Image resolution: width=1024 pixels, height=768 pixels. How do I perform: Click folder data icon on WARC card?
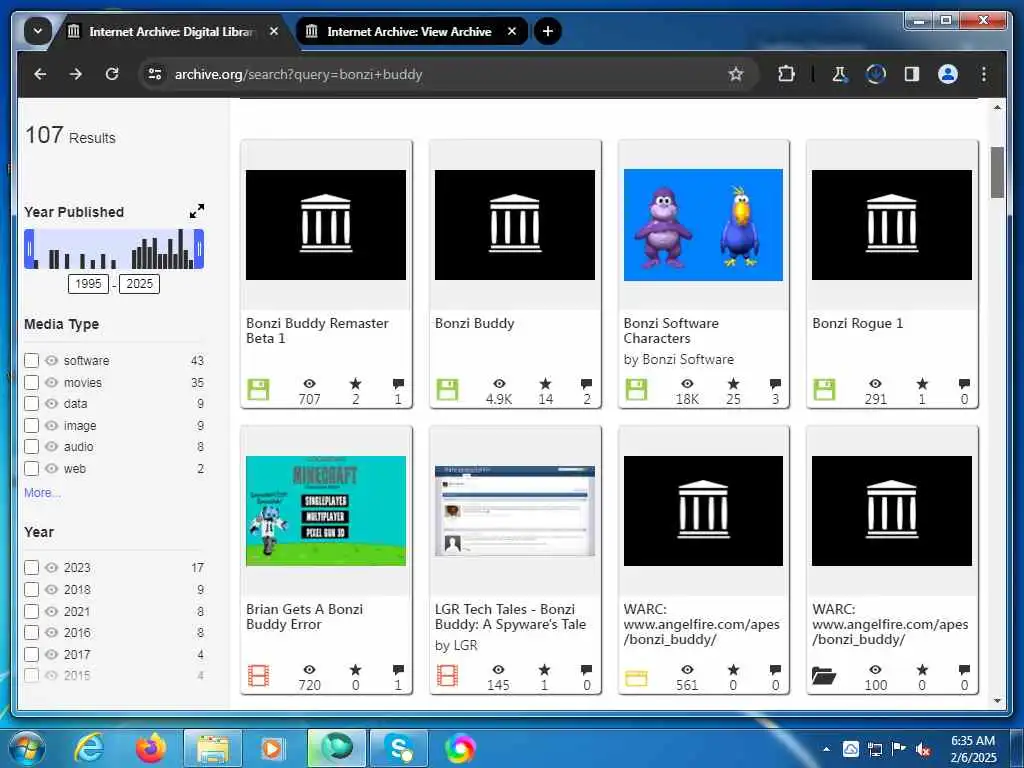(x=824, y=676)
